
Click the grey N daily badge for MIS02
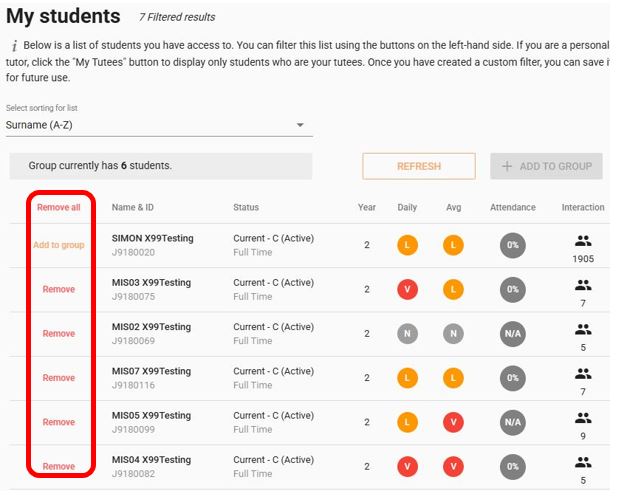[407, 334]
